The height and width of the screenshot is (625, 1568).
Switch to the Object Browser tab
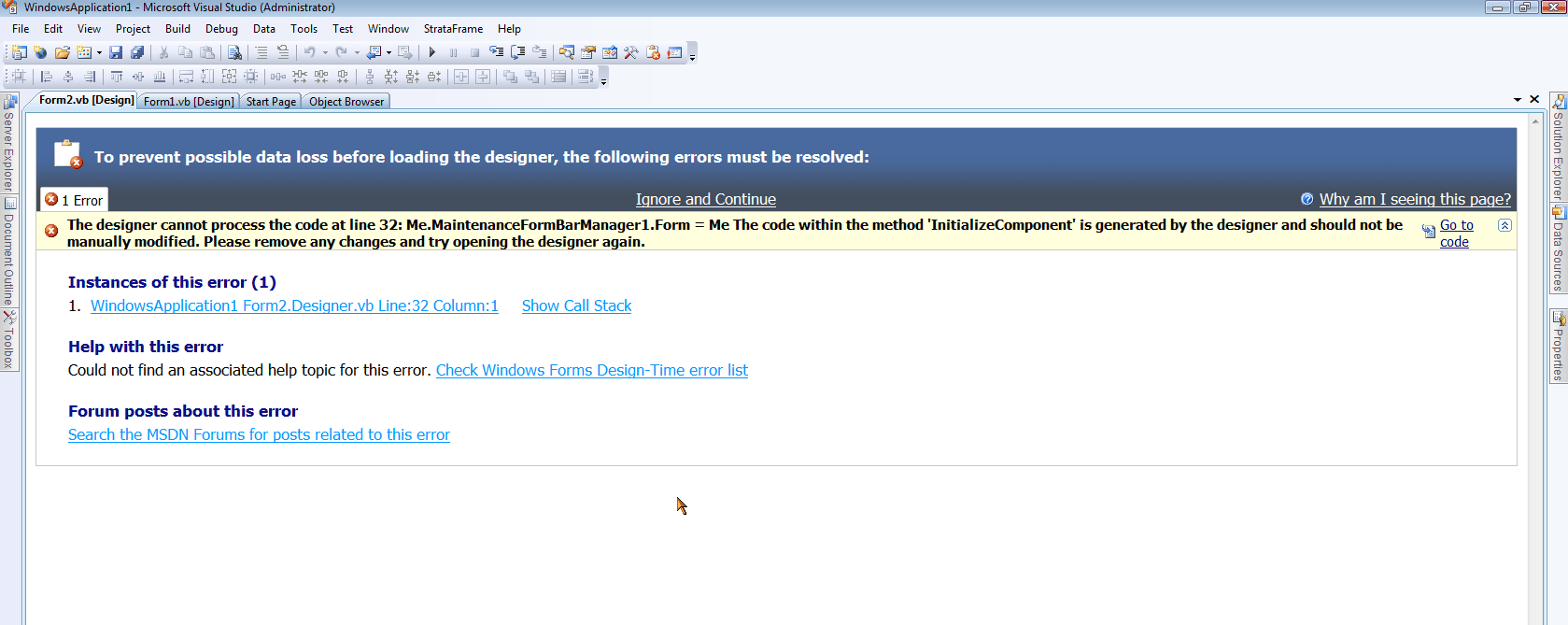coord(346,102)
